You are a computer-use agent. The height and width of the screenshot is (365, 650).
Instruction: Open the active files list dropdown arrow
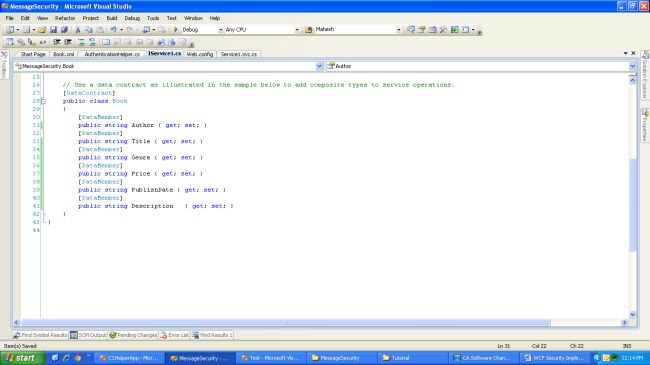(x=625, y=54)
